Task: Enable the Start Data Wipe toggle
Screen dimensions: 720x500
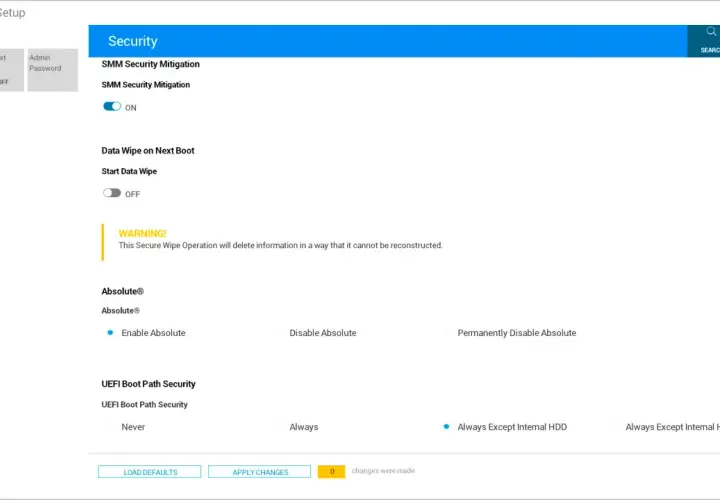Action: click(x=112, y=193)
